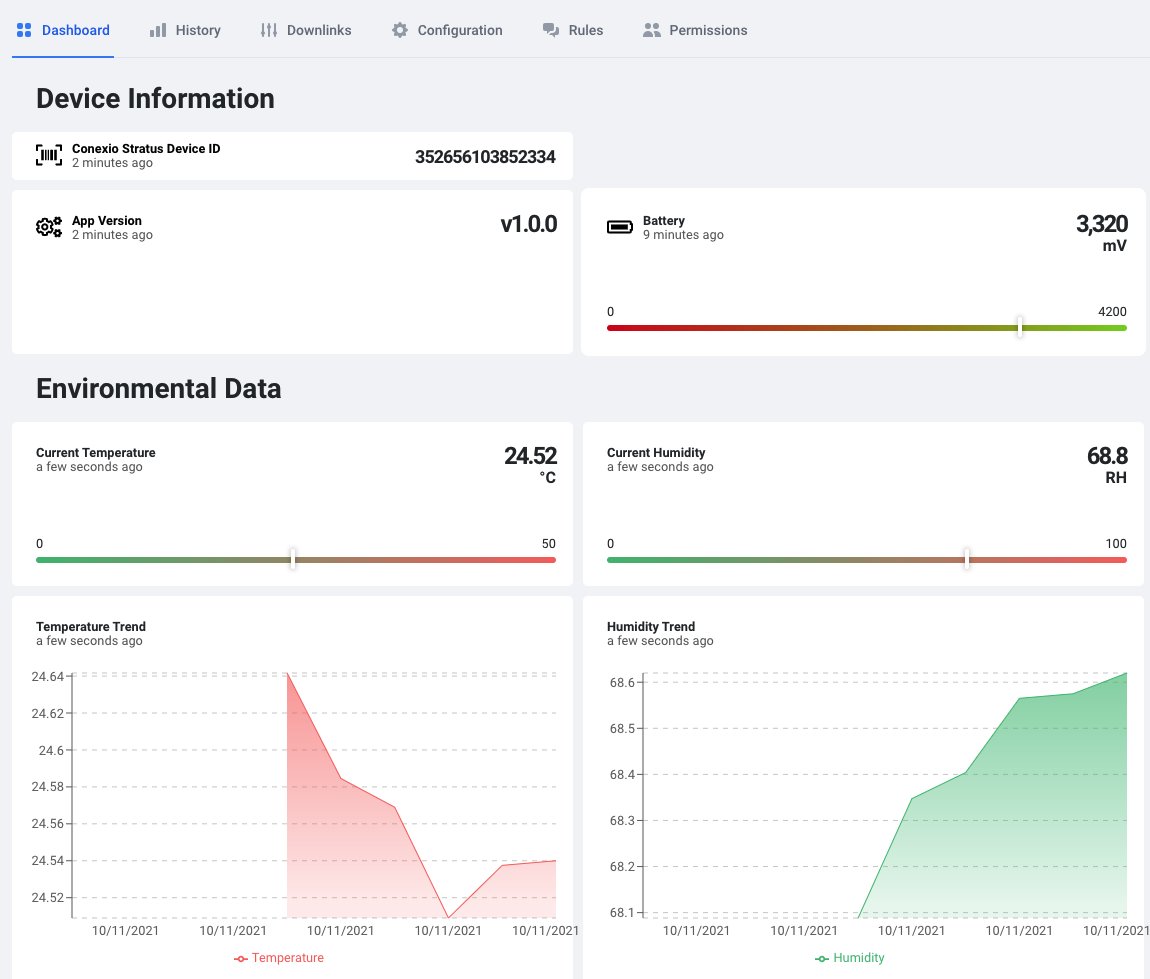The width and height of the screenshot is (1150, 979).
Task: Click the Permissions people icon
Action: pos(651,30)
